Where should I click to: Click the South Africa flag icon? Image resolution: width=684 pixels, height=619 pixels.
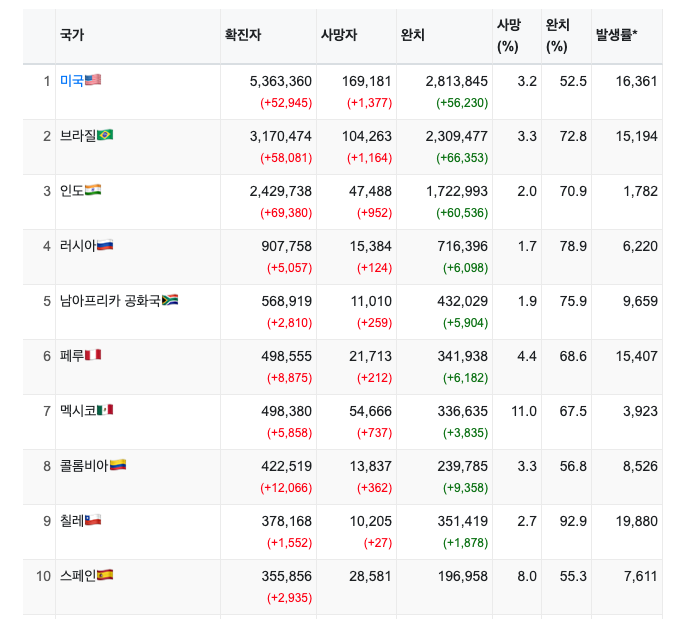(x=170, y=300)
